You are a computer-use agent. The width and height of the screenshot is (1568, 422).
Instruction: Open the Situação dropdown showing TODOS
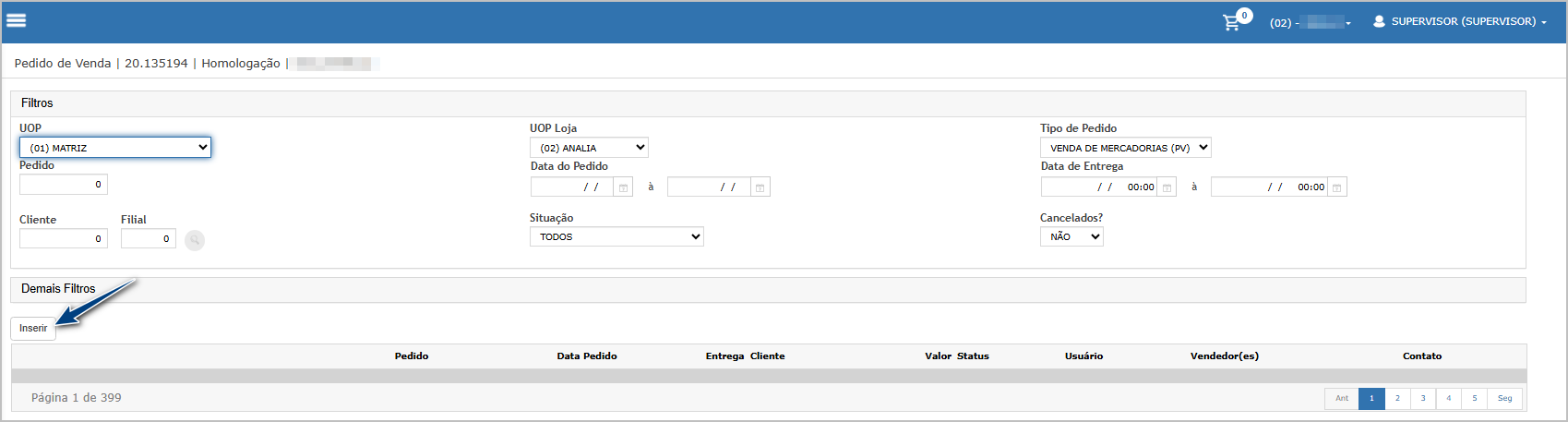[x=616, y=237]
